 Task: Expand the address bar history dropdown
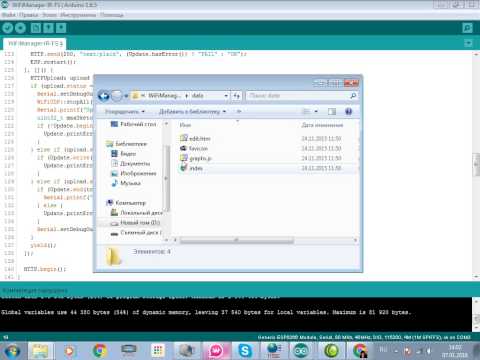point(226,96)
